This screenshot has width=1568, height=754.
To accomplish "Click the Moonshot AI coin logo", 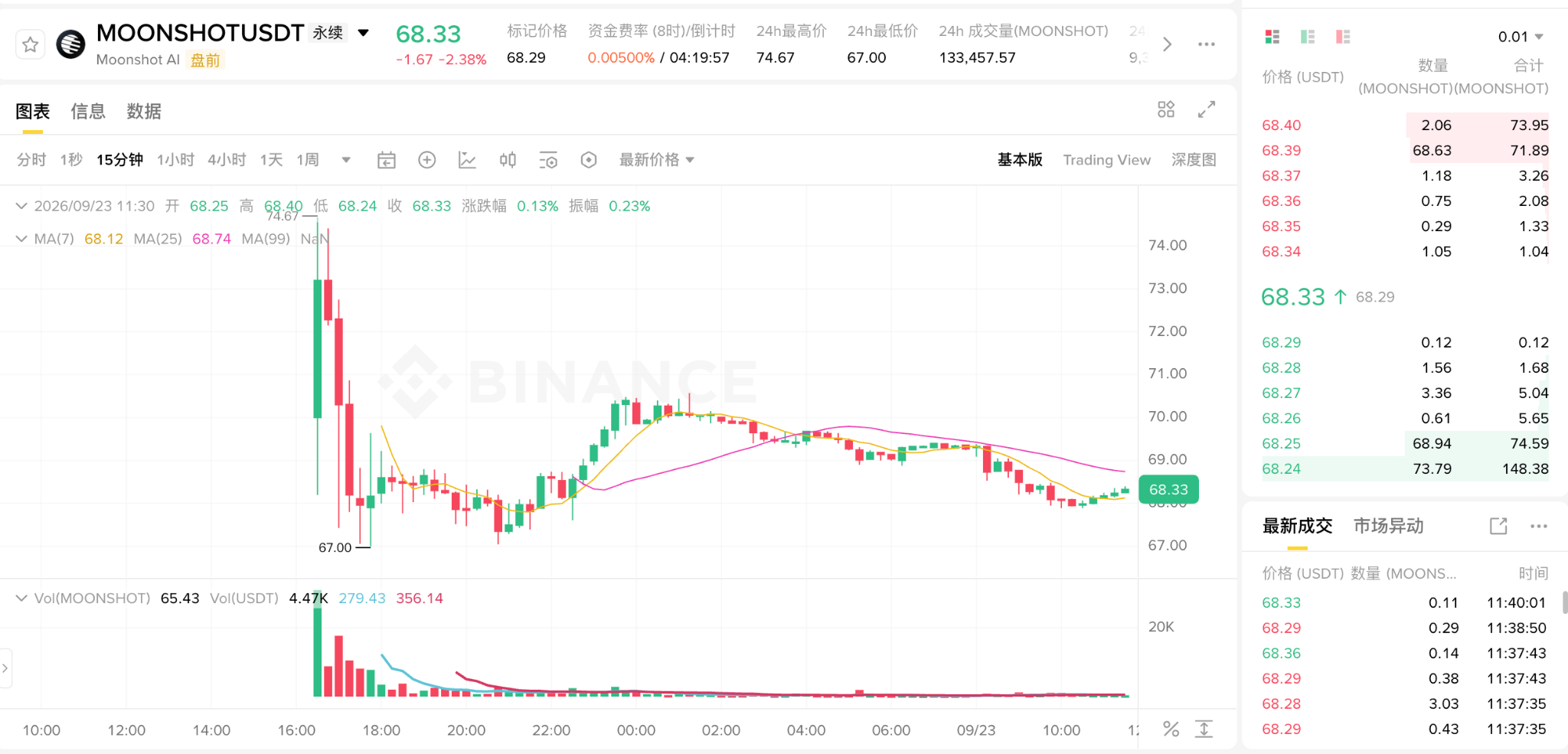I will (x=71, y=44).
